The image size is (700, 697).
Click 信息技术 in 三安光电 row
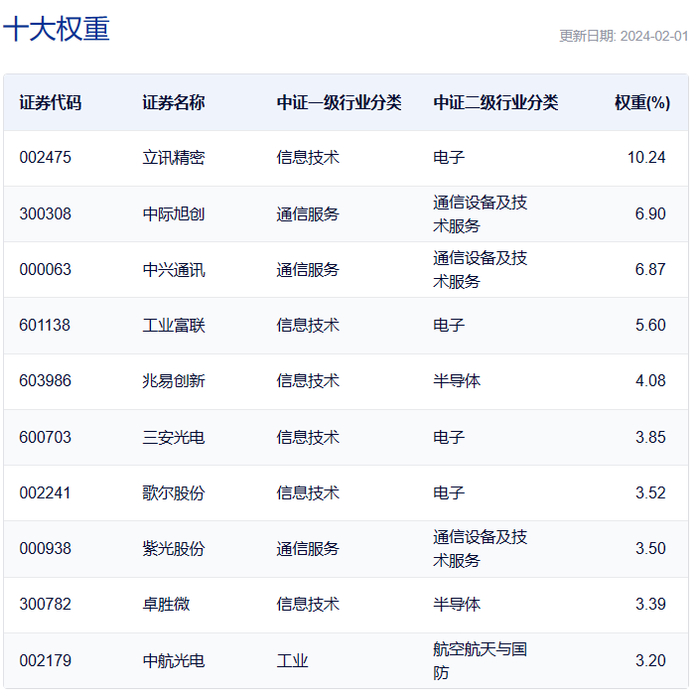(x=308, y=437)
